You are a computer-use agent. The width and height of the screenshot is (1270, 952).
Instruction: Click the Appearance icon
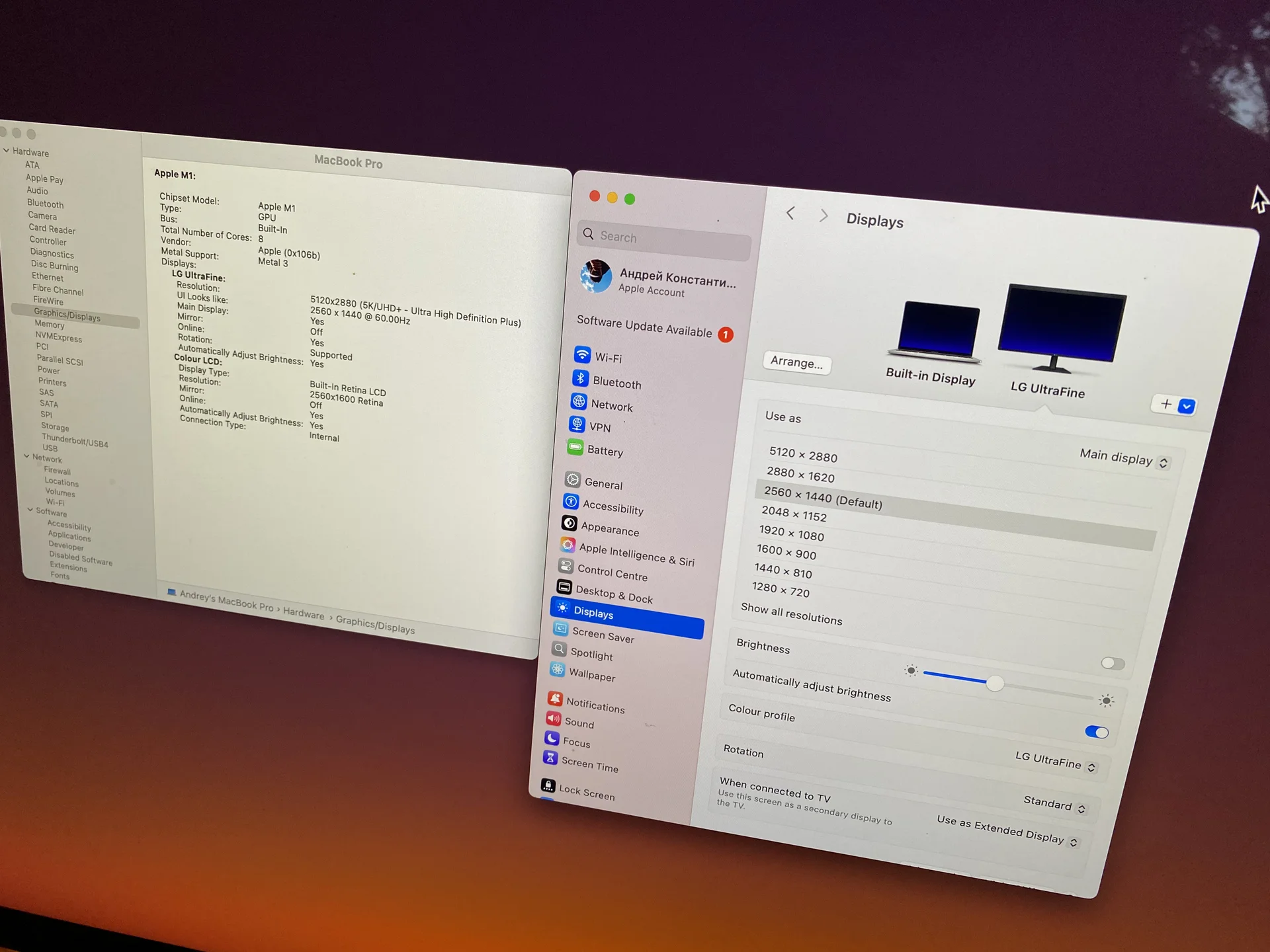coord(570,523)
